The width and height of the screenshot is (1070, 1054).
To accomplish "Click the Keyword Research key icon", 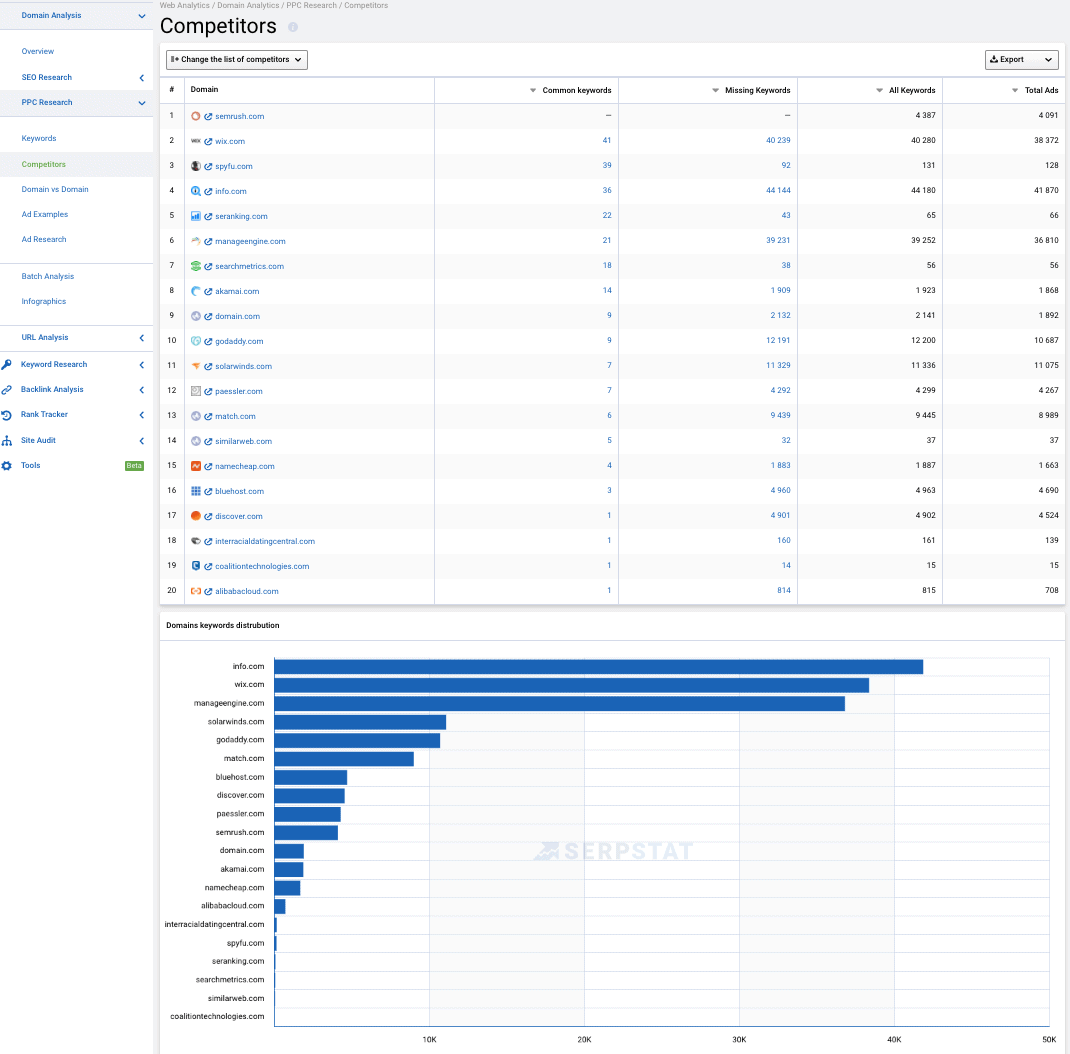I will pos(7,364).
